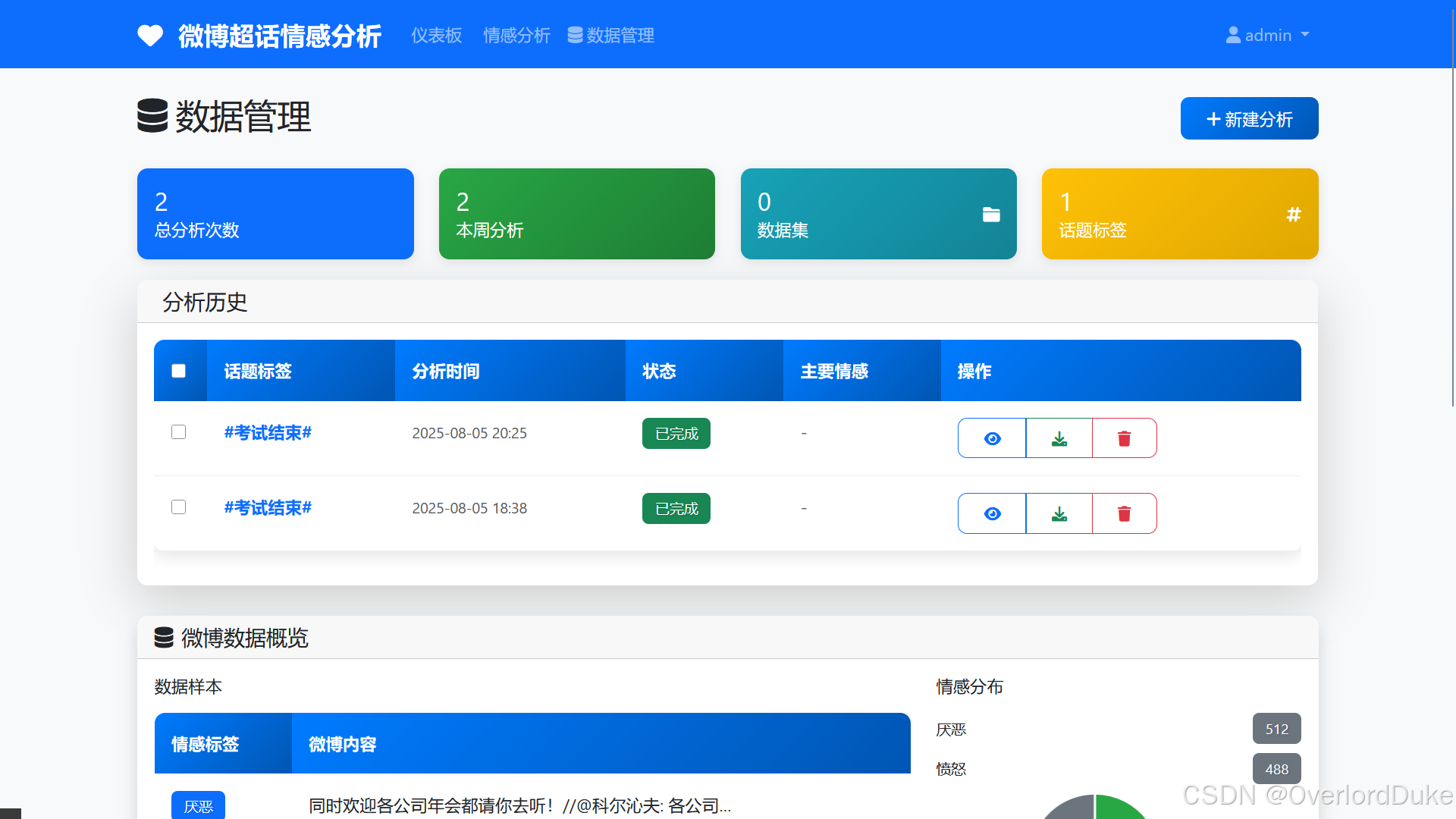Click the 愤怒 label in 情感分布

tap(951, 769)
